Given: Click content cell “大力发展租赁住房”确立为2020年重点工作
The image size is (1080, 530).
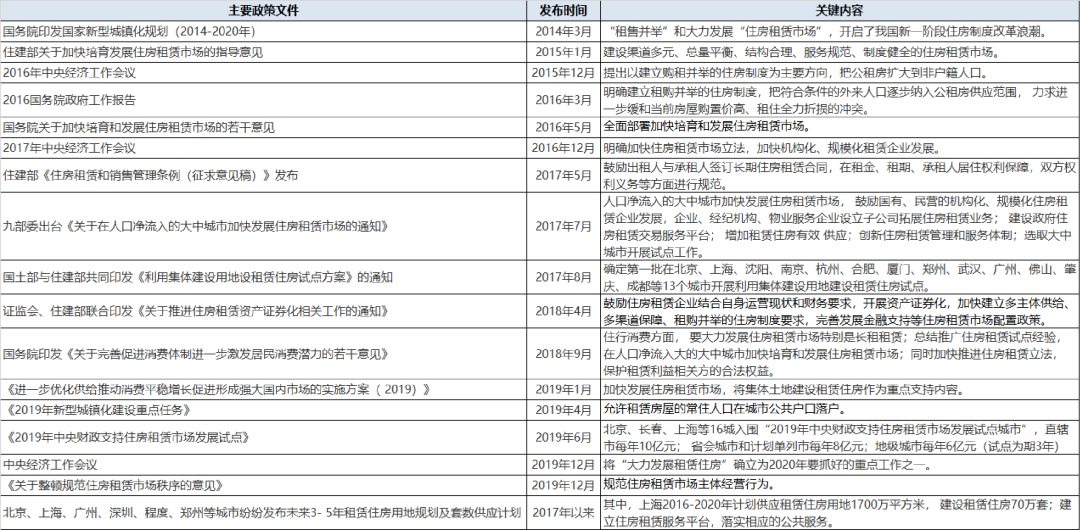Looking at the screenshot, I should (x=840, y=465).
